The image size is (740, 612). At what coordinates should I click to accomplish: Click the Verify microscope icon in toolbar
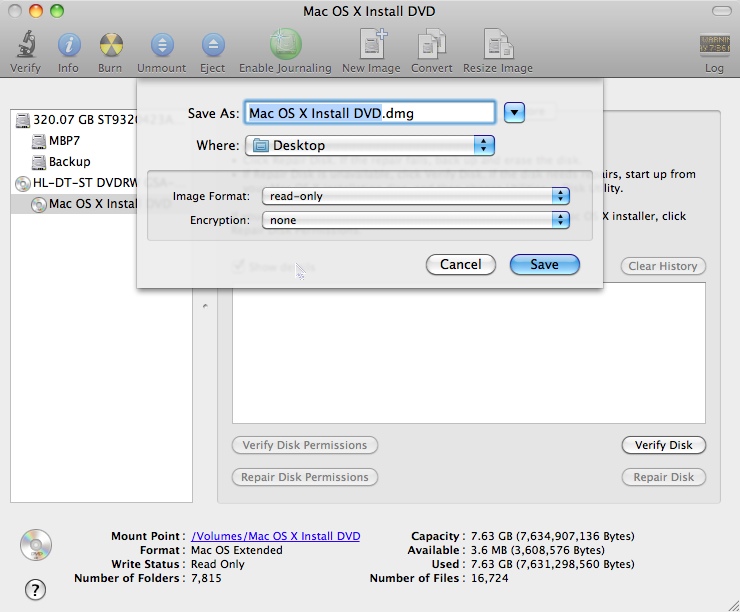point(26,44)
